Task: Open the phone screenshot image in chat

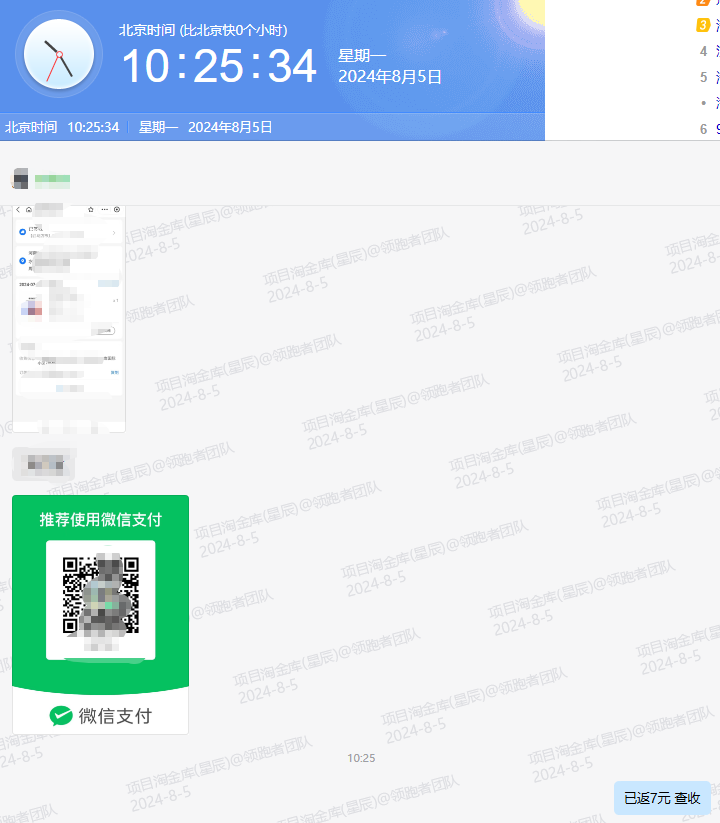Action: coord(69,318)
